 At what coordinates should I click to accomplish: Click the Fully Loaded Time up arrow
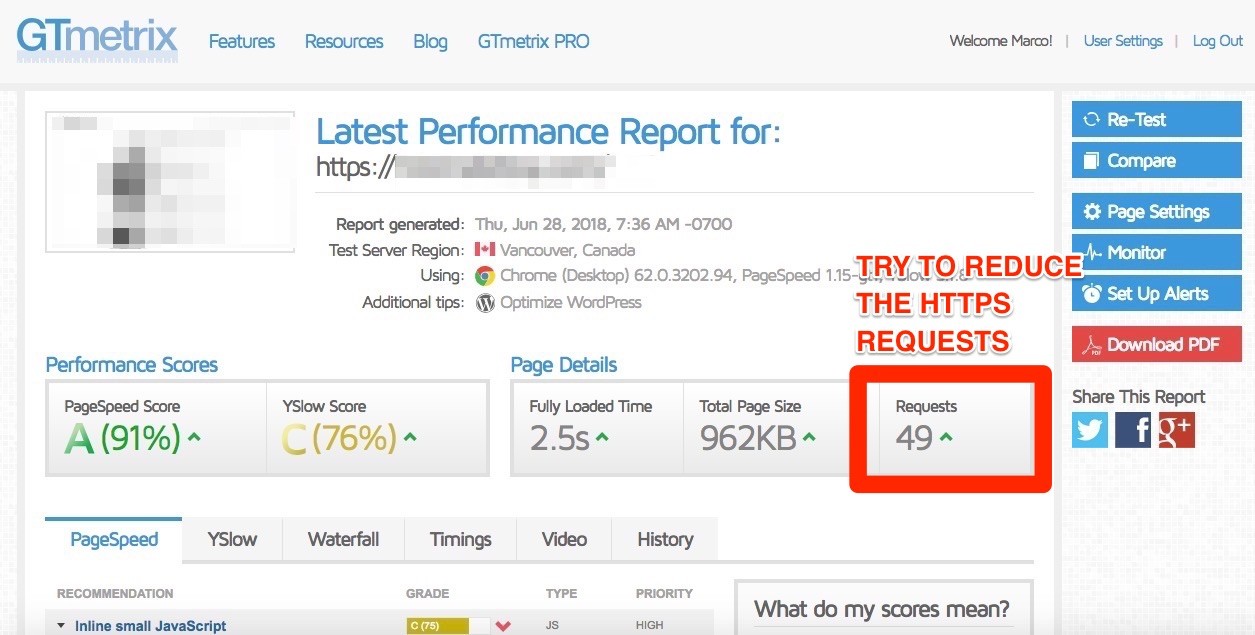tap(602, 437)
